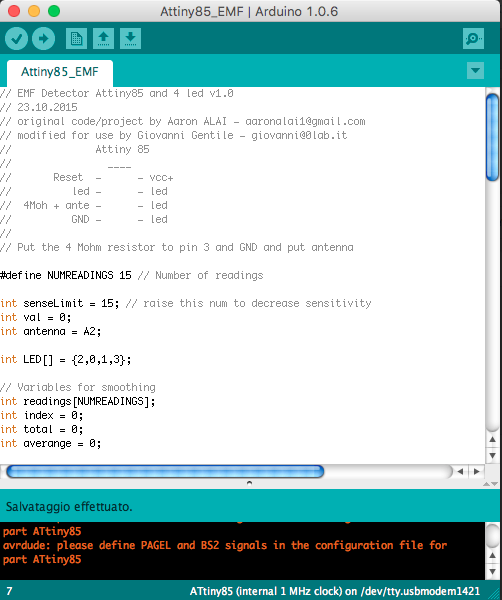Click the editor scroll down arrow
Viewport: 502px width, 600px height.
click(493, 455)
